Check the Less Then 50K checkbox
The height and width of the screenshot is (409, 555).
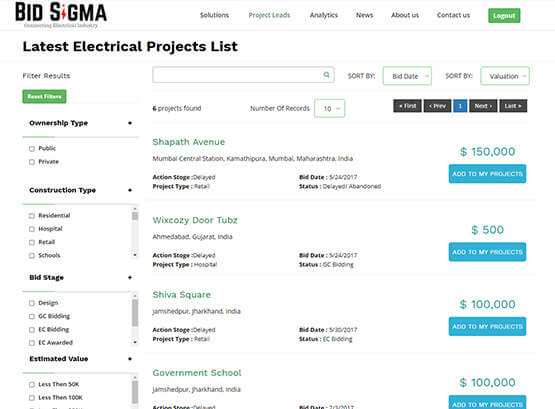click(32, 385)
